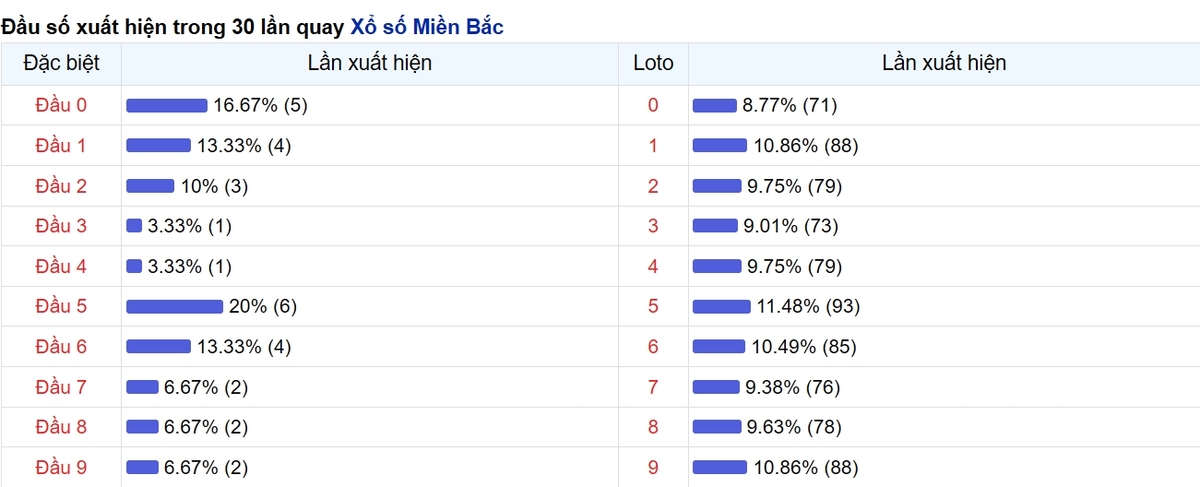Click the 3.33% (1) bar for Đầu 4
Screen dimensions: 1200x487
point(134,266)
